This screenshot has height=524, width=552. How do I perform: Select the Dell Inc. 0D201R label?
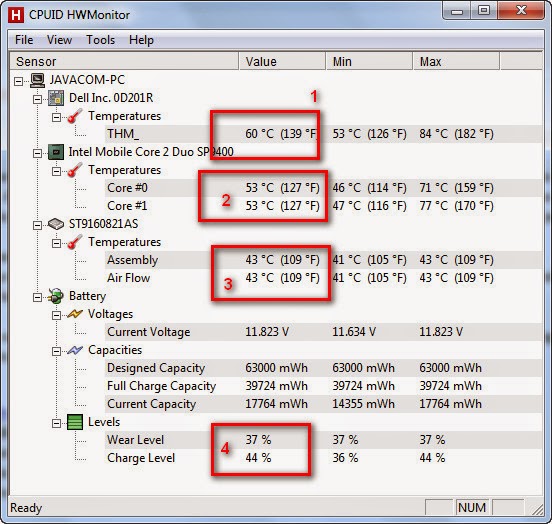111,98
